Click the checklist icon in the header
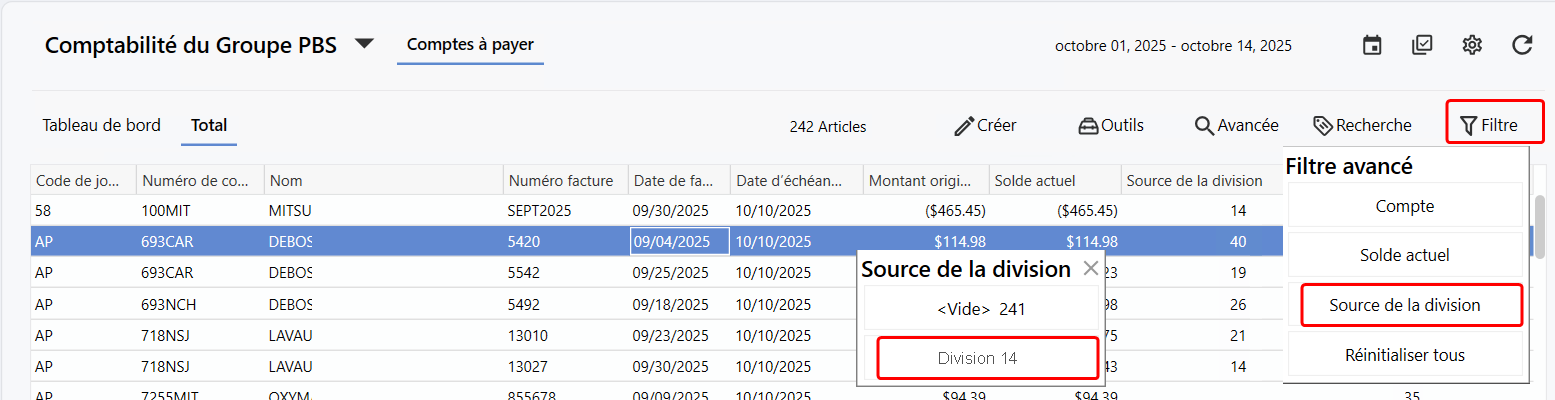Screen dimensions: 1555x400 [1422, 45]
